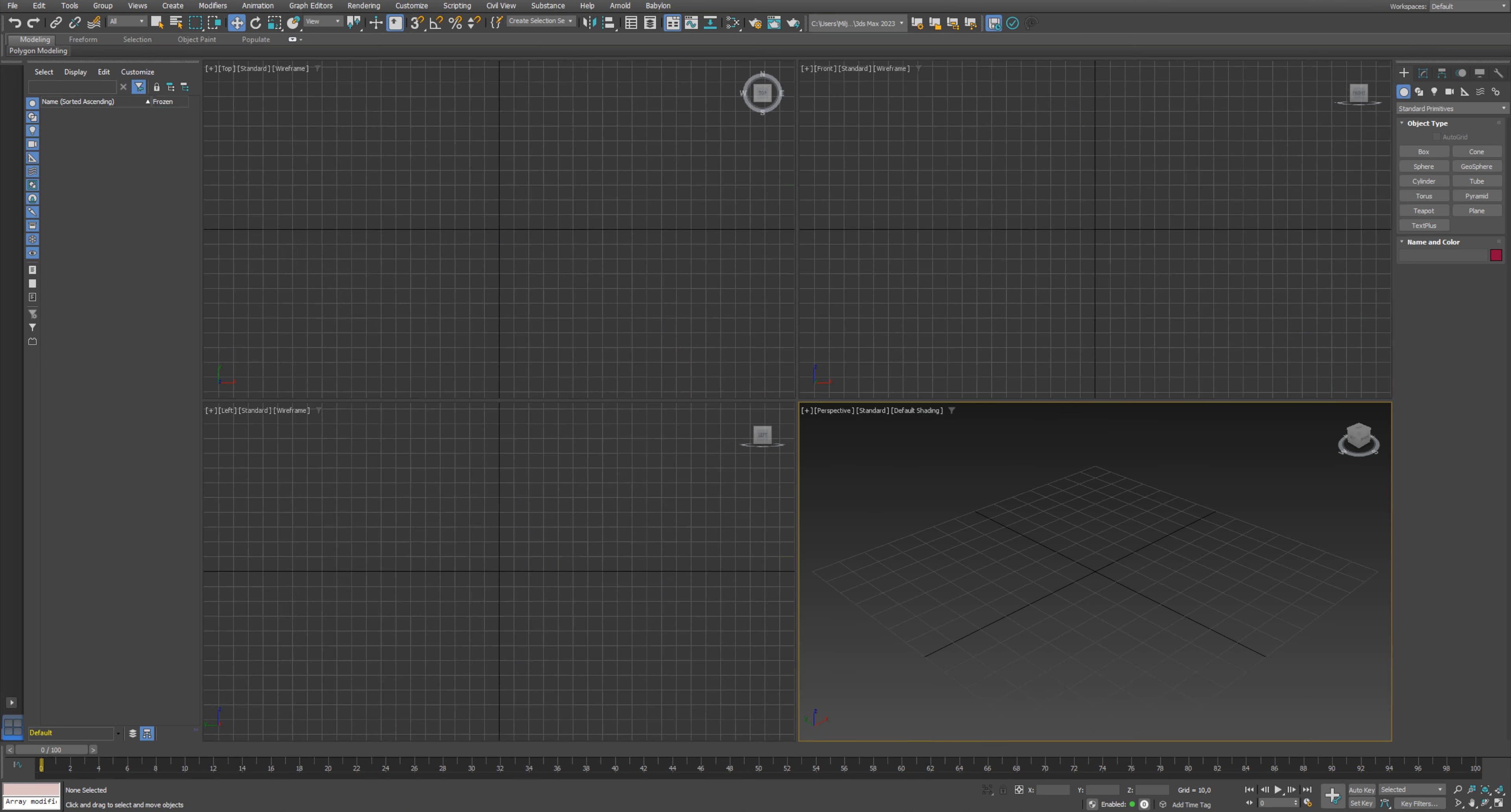1511x812 pixels.
Task: Click the Teapot primitive button
Action: pos(1424,210)
